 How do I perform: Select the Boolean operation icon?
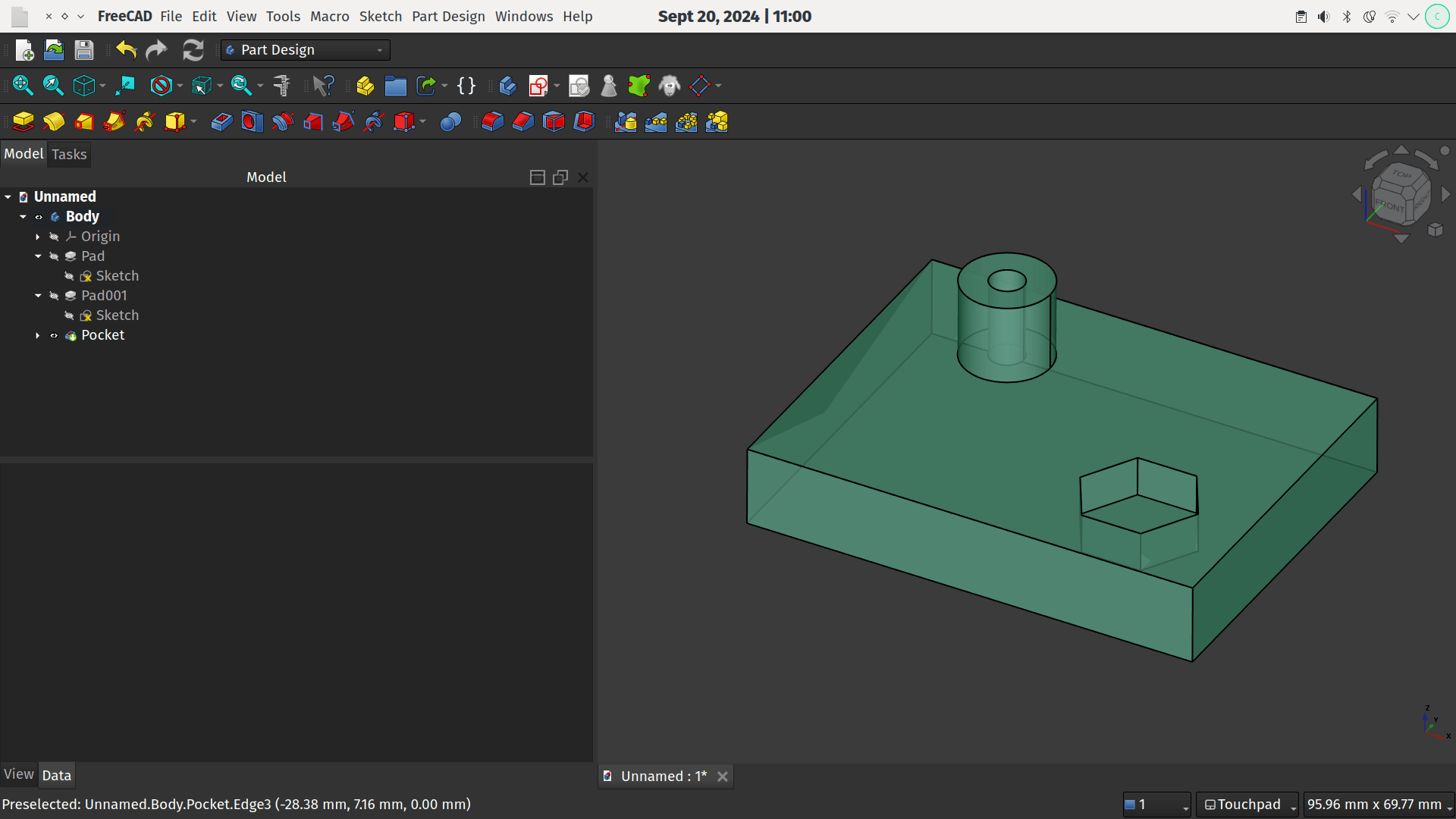pyautogui.click(x=450, y=122)
